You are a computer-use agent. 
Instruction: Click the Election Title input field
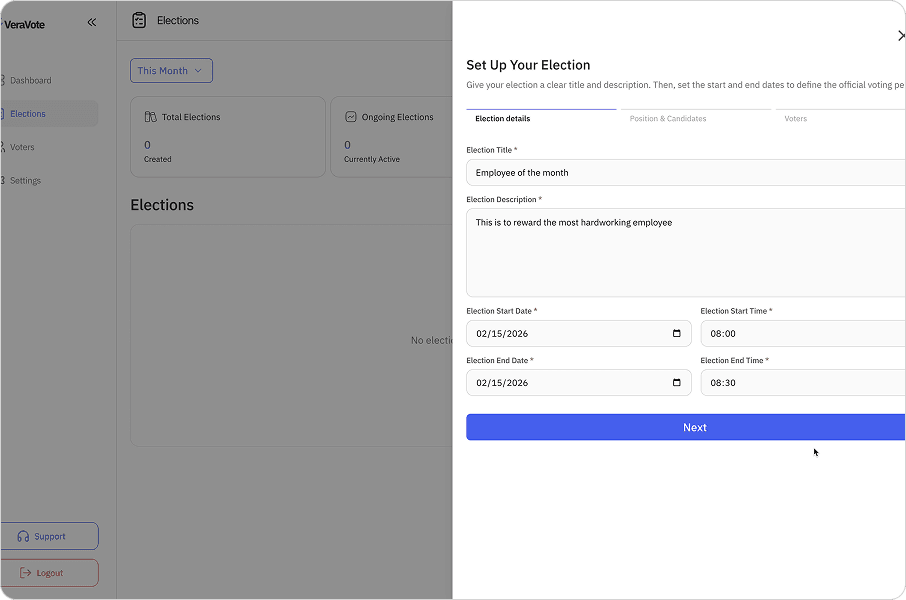point(685,172)
